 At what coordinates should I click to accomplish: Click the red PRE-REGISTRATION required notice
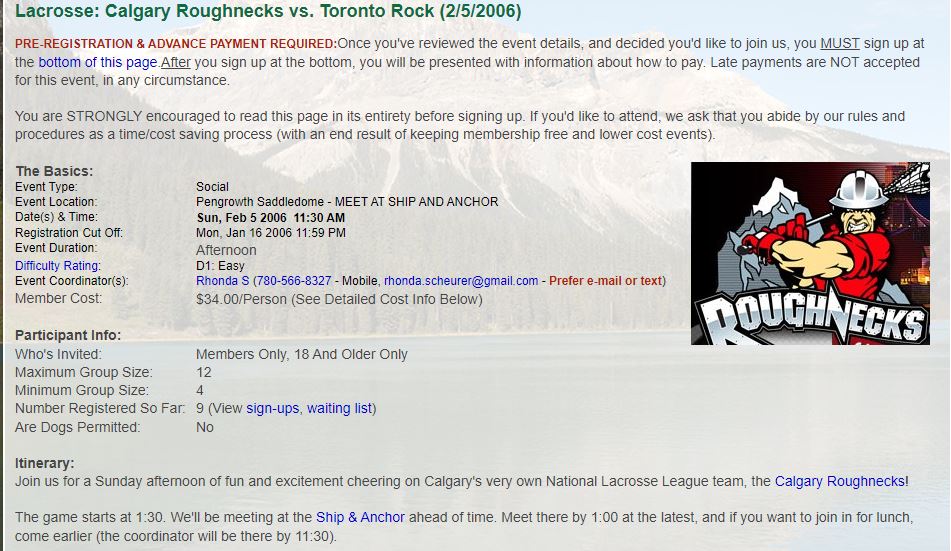click(x=176, y=44)
